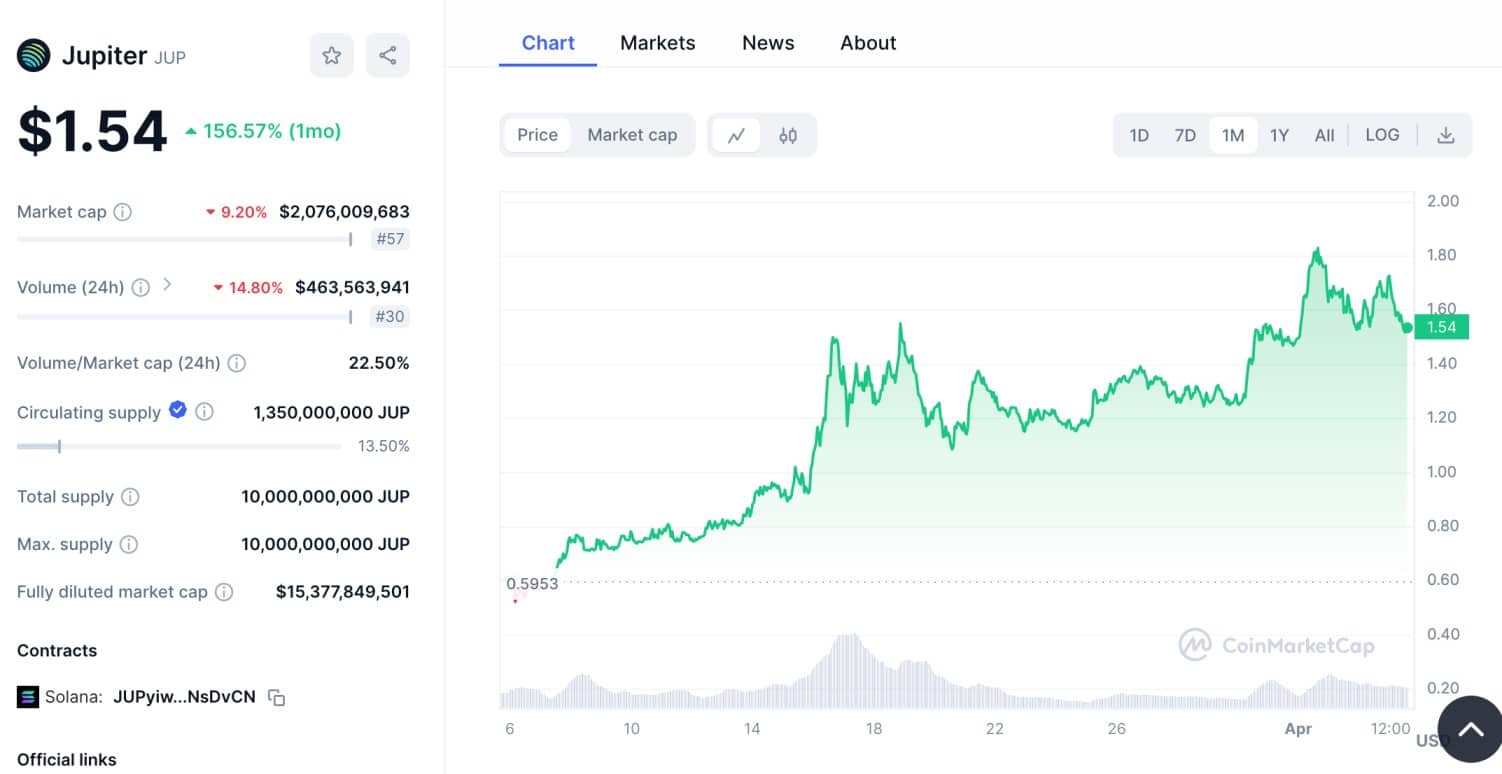1502x774 pixels.
Task: Set chart range to All
Action: (1324, 135)
